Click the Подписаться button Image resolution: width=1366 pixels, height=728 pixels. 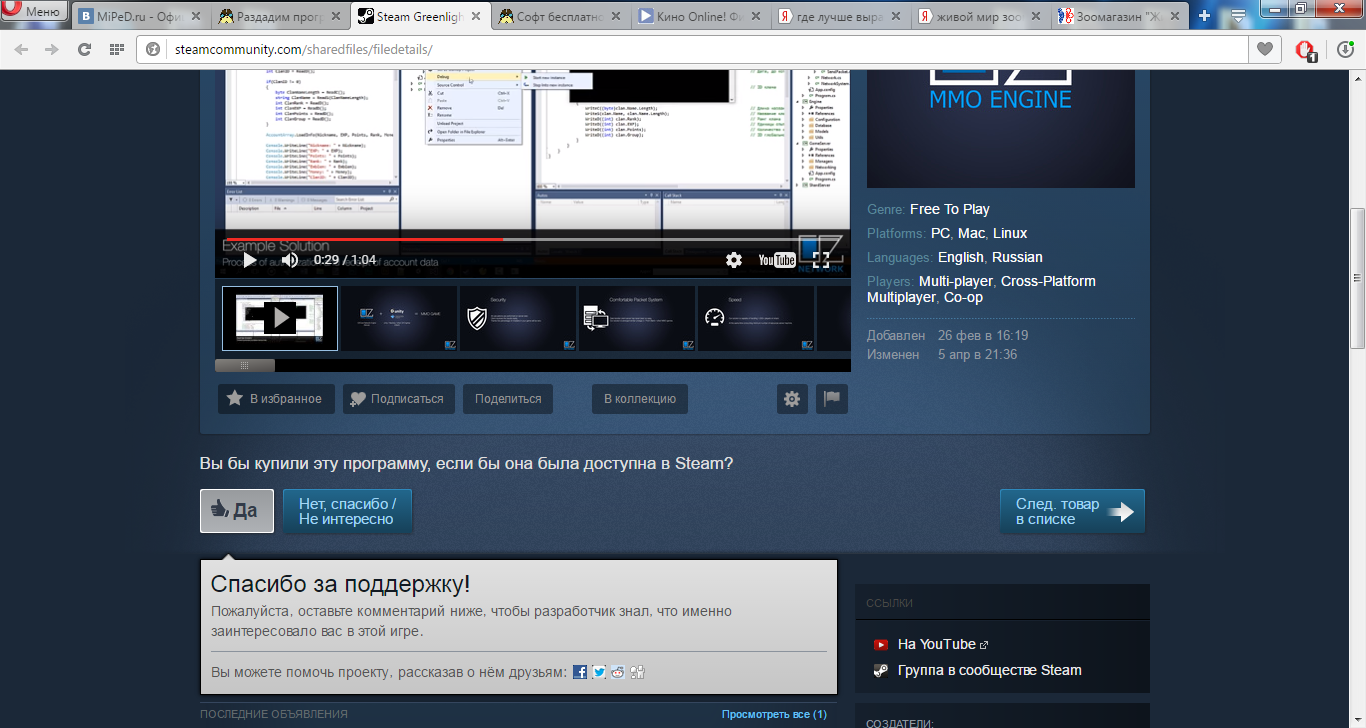(399, 399)
